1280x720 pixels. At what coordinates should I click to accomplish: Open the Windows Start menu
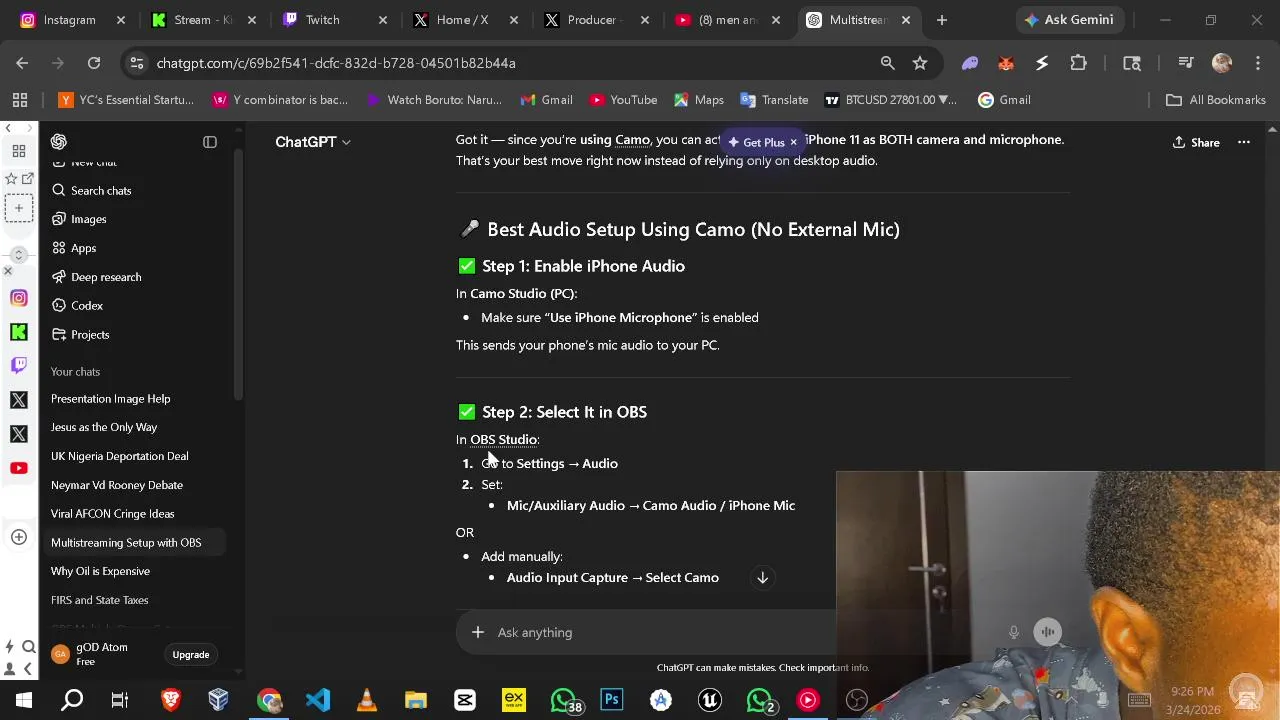23,700
